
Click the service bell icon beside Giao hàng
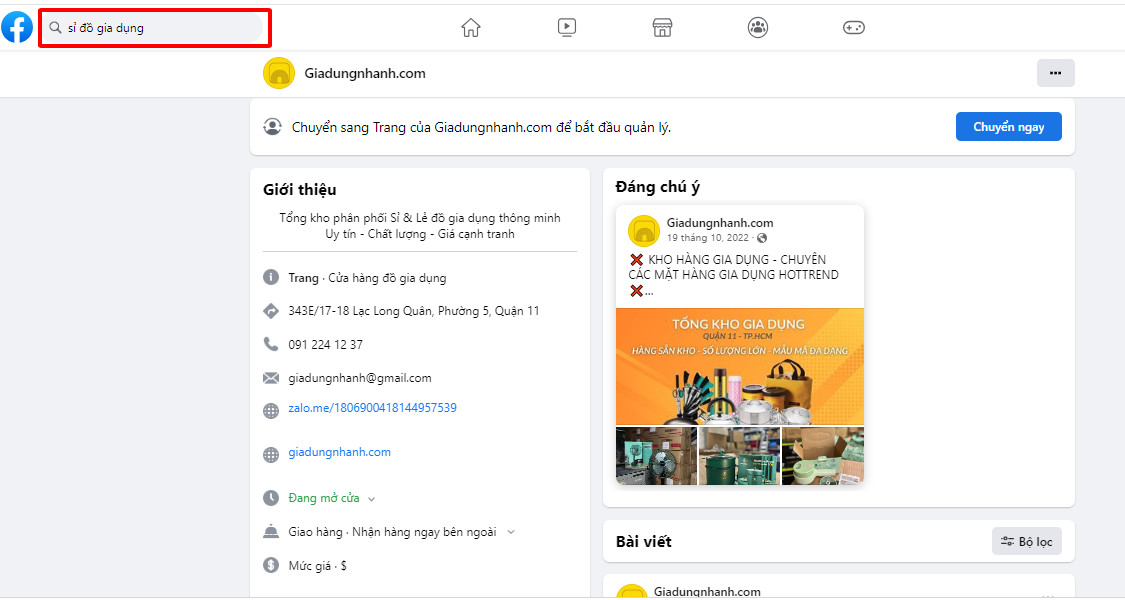(x=270, y=532)
